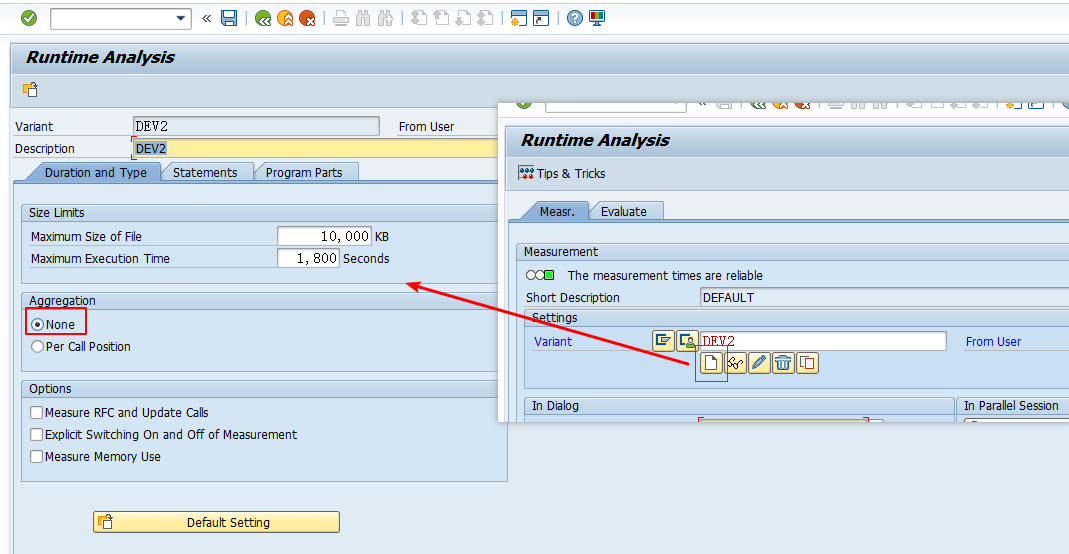
Task: Select Per Call Position radio button
Action: click(37, 346)
